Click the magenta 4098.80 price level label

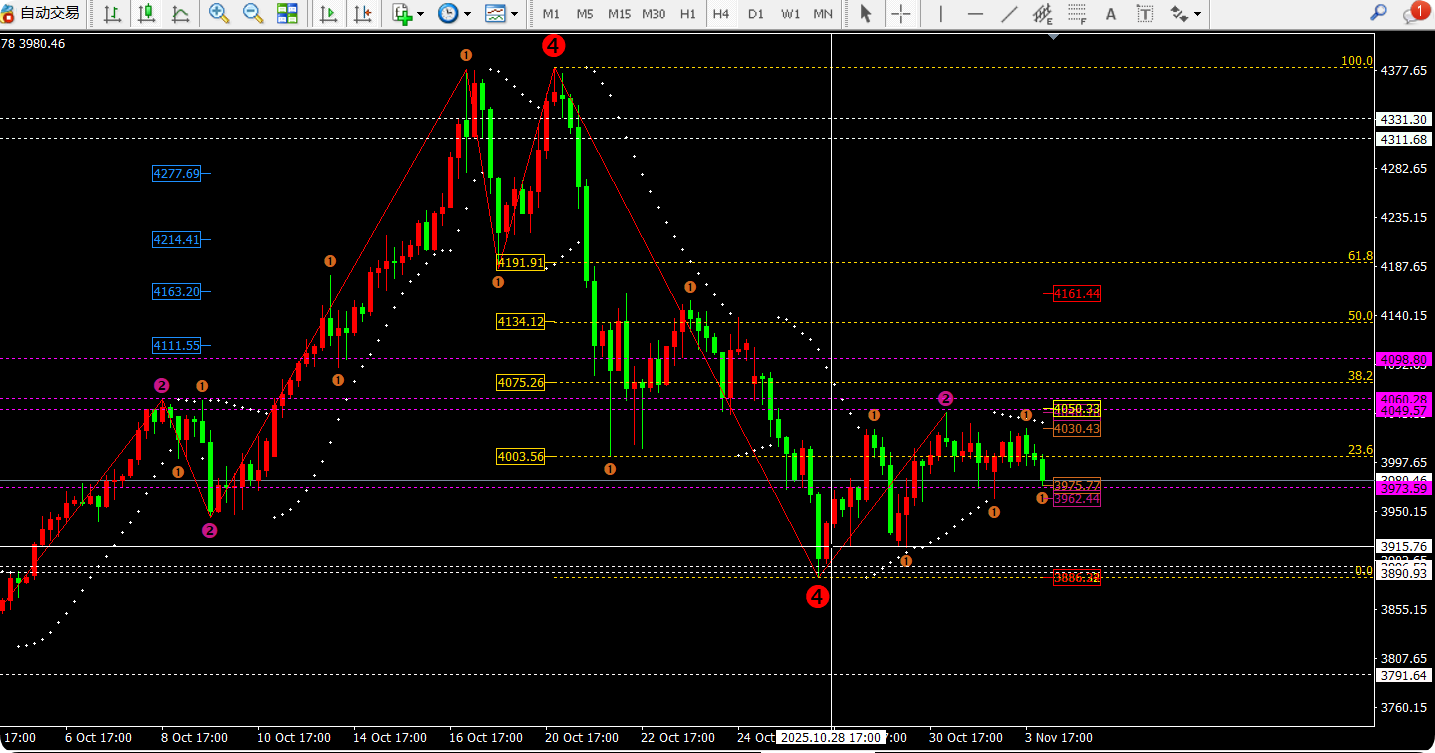coord(1403,359)
